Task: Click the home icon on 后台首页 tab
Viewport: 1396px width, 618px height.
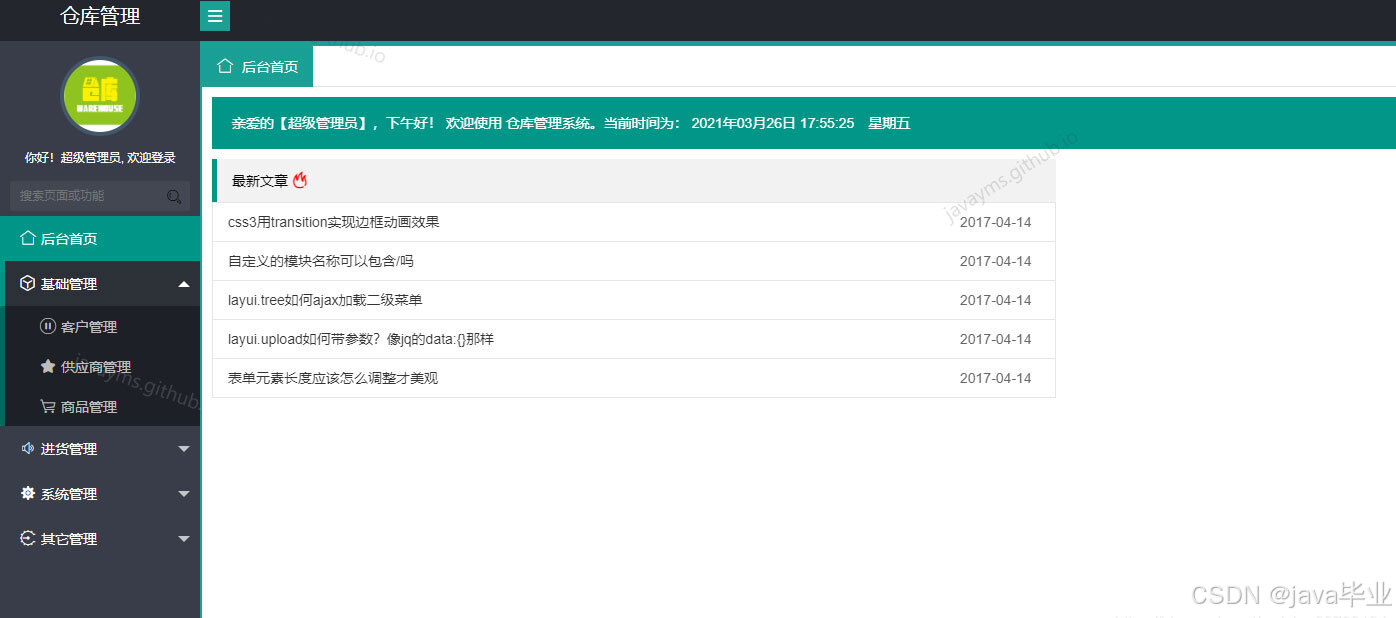Action: [224, 65]
